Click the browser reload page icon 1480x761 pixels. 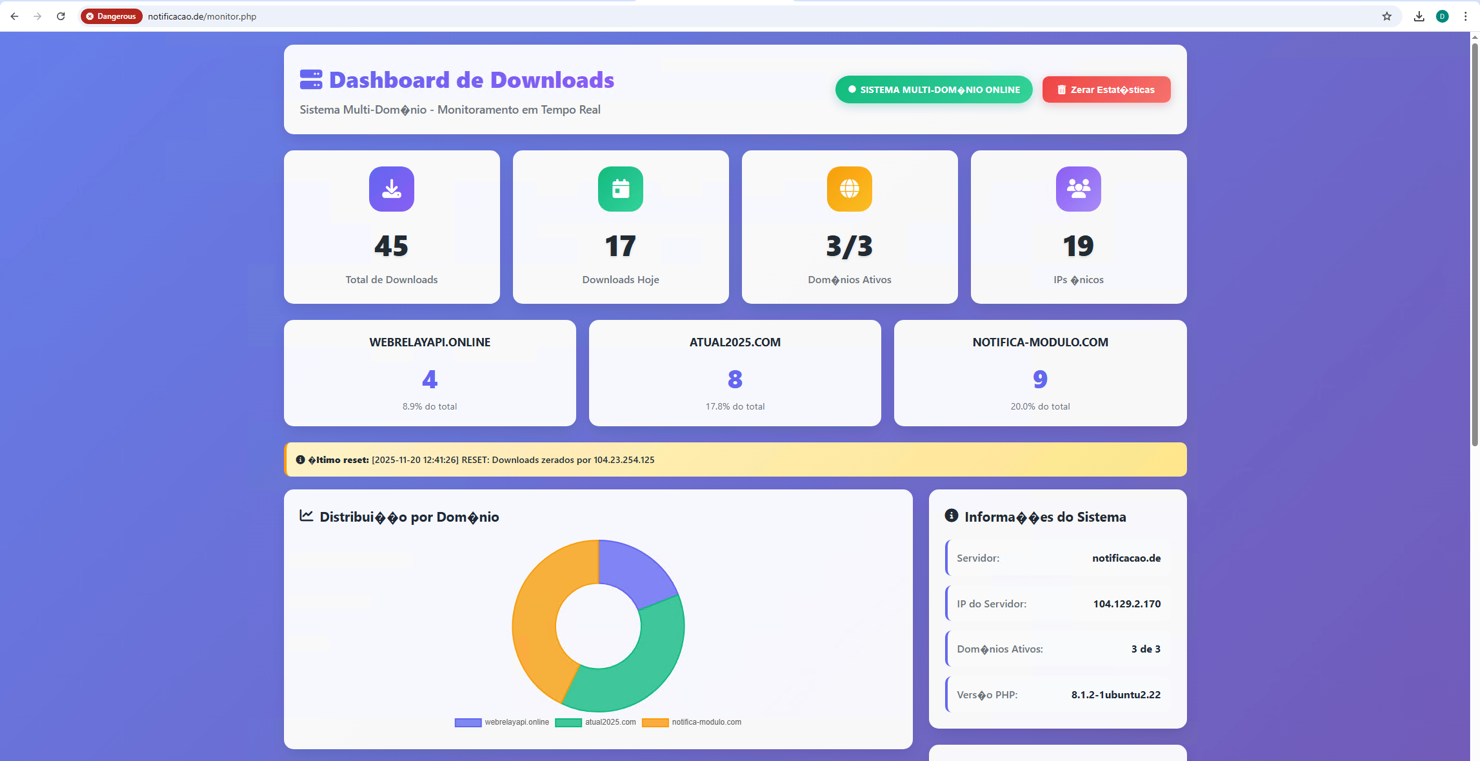[x=61, y=16]
